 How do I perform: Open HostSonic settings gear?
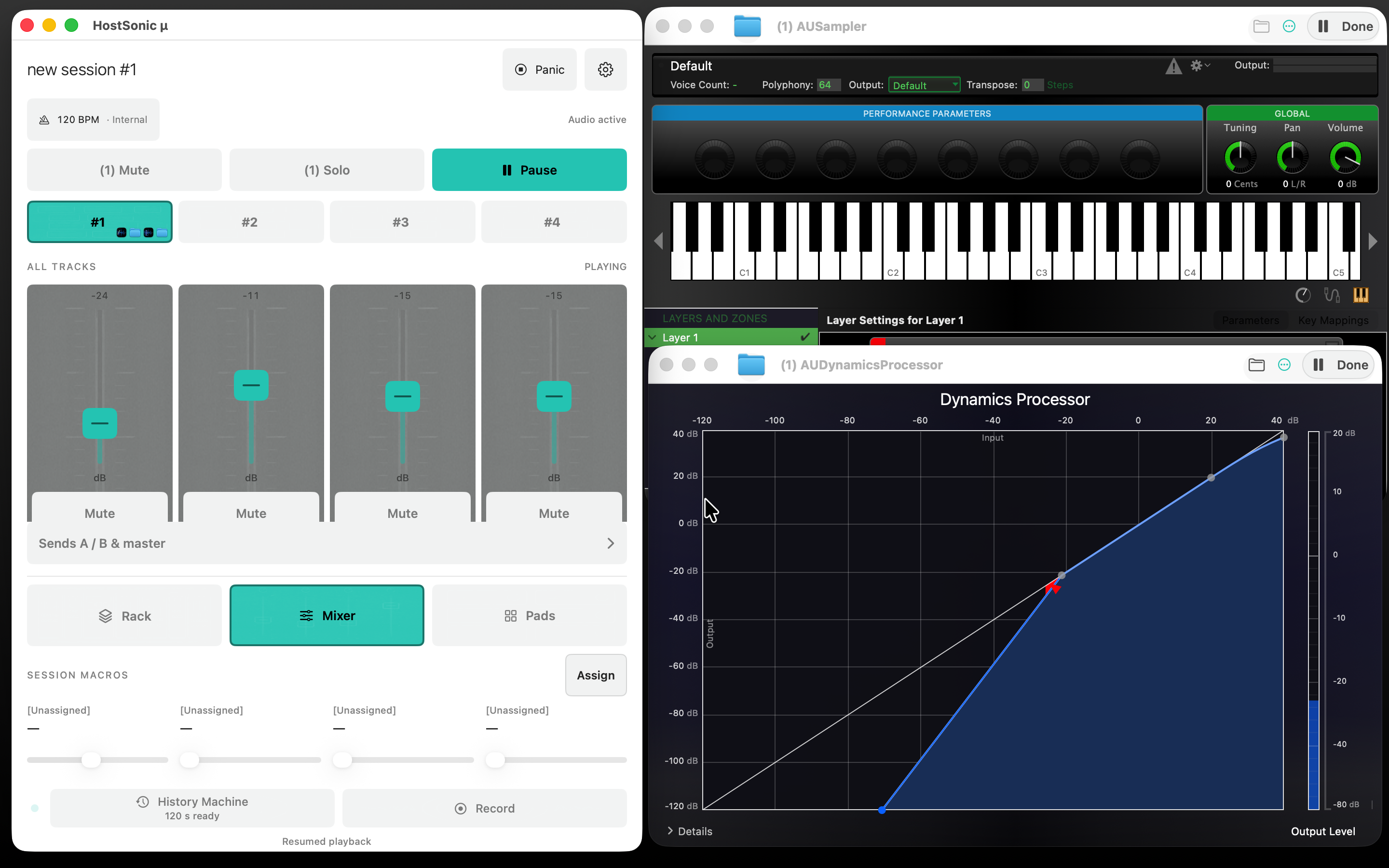pyautogui.click(x=605, y=69)
